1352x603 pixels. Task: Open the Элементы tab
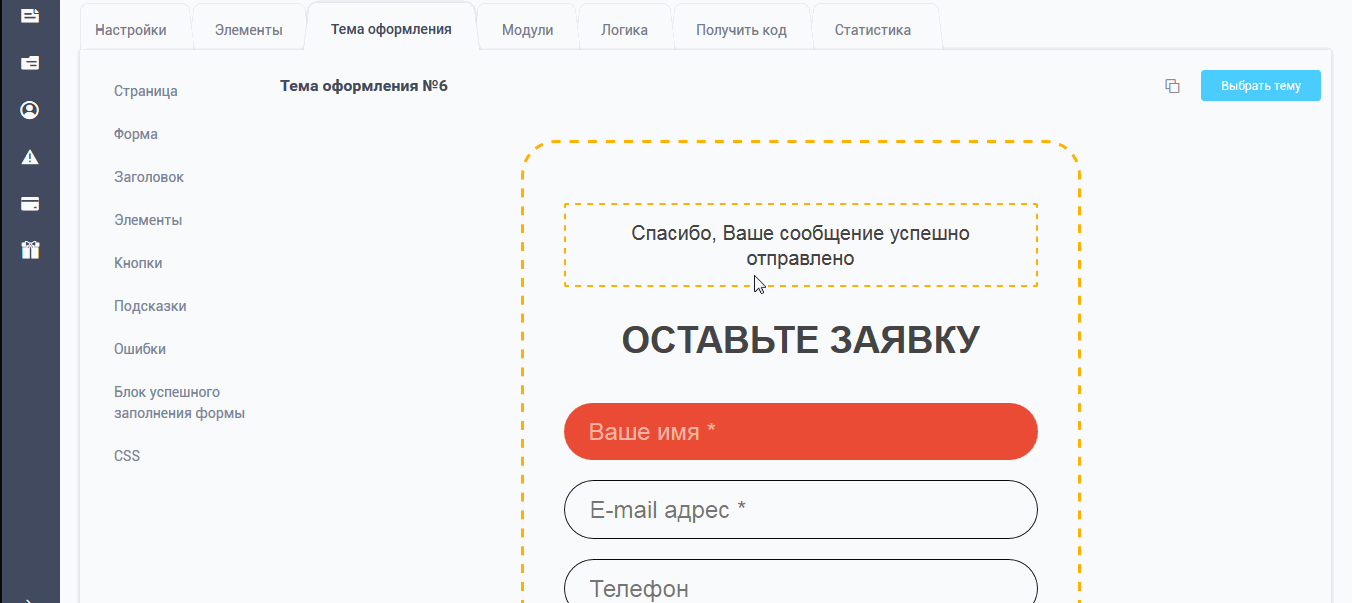point(248,30)
